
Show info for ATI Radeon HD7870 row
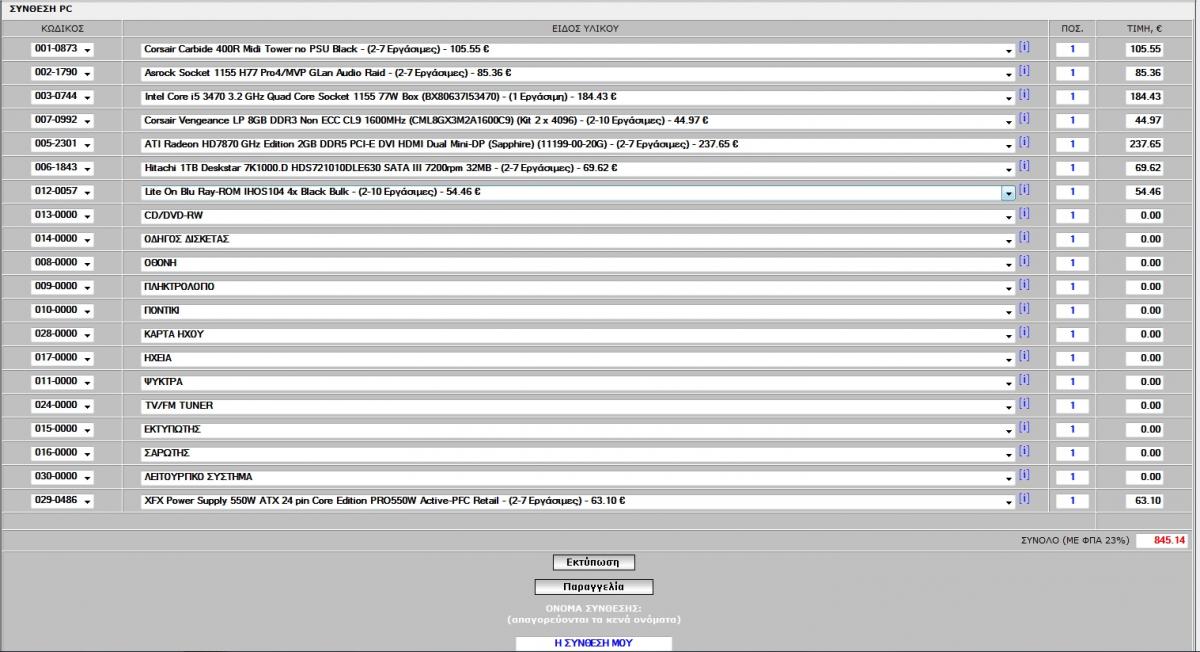coord(1024,142)
